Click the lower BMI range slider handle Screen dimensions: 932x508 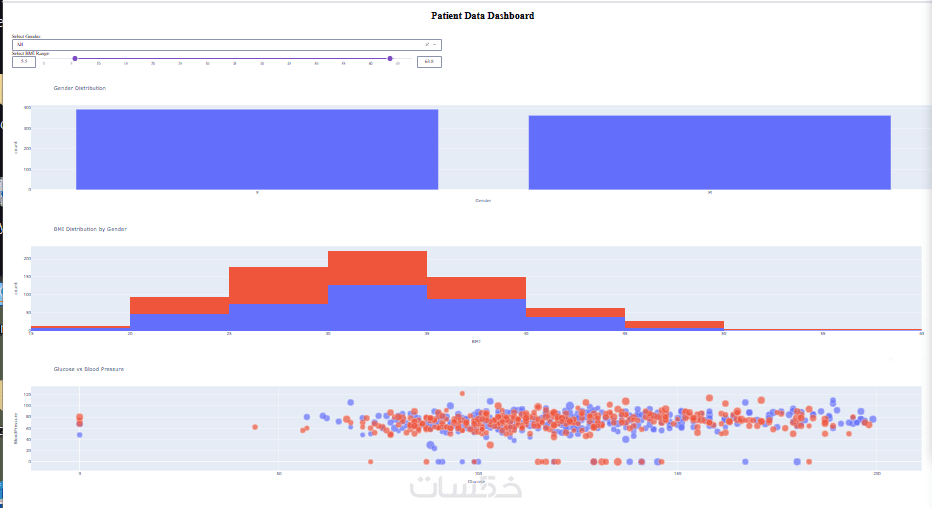click(75, 58)
